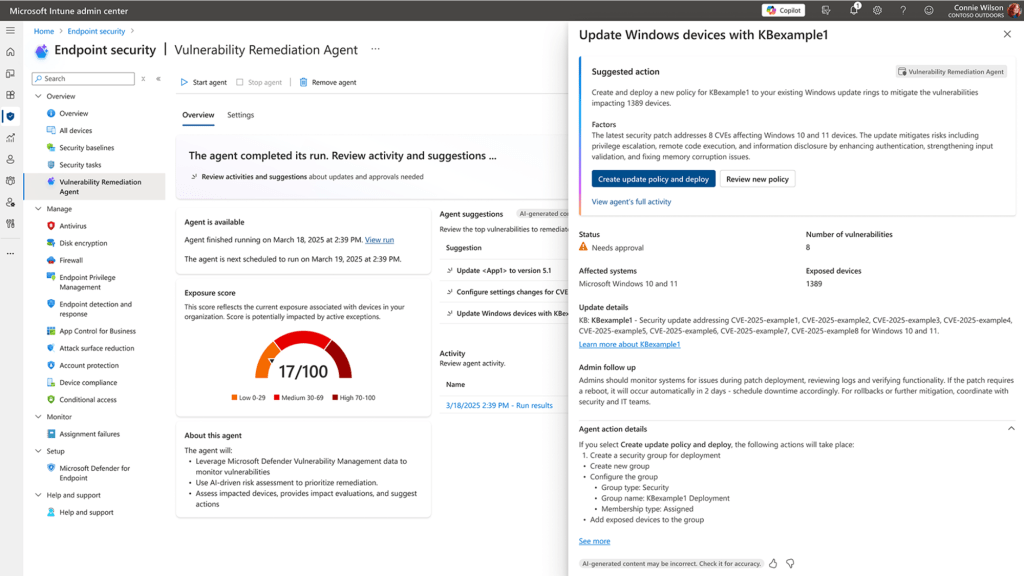Collapse the Agent action details section
The width and height of the screenshot is (1024, 576).
pos(1010,428)
